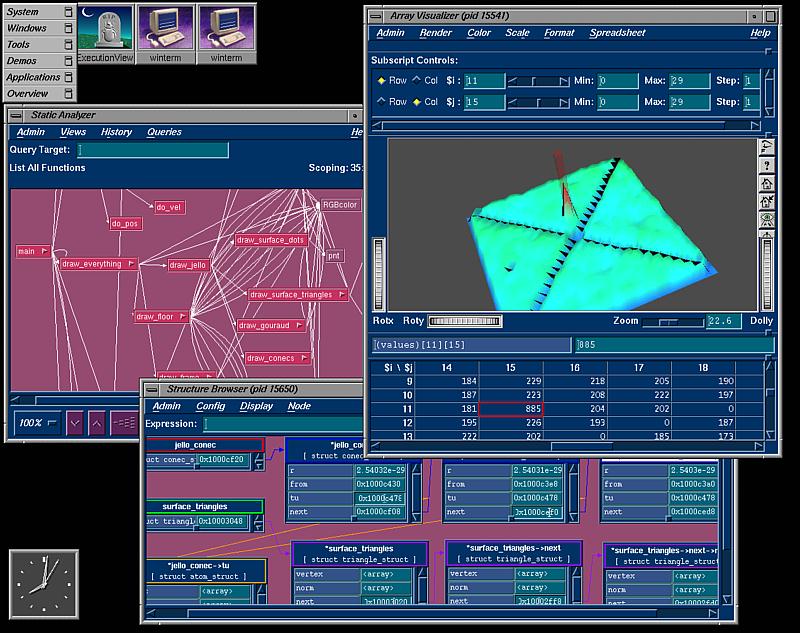The height and width of the screenshot is (633, 800).
Task: Select the Col radio for $i subscript
Action: (x=417, y=80)
